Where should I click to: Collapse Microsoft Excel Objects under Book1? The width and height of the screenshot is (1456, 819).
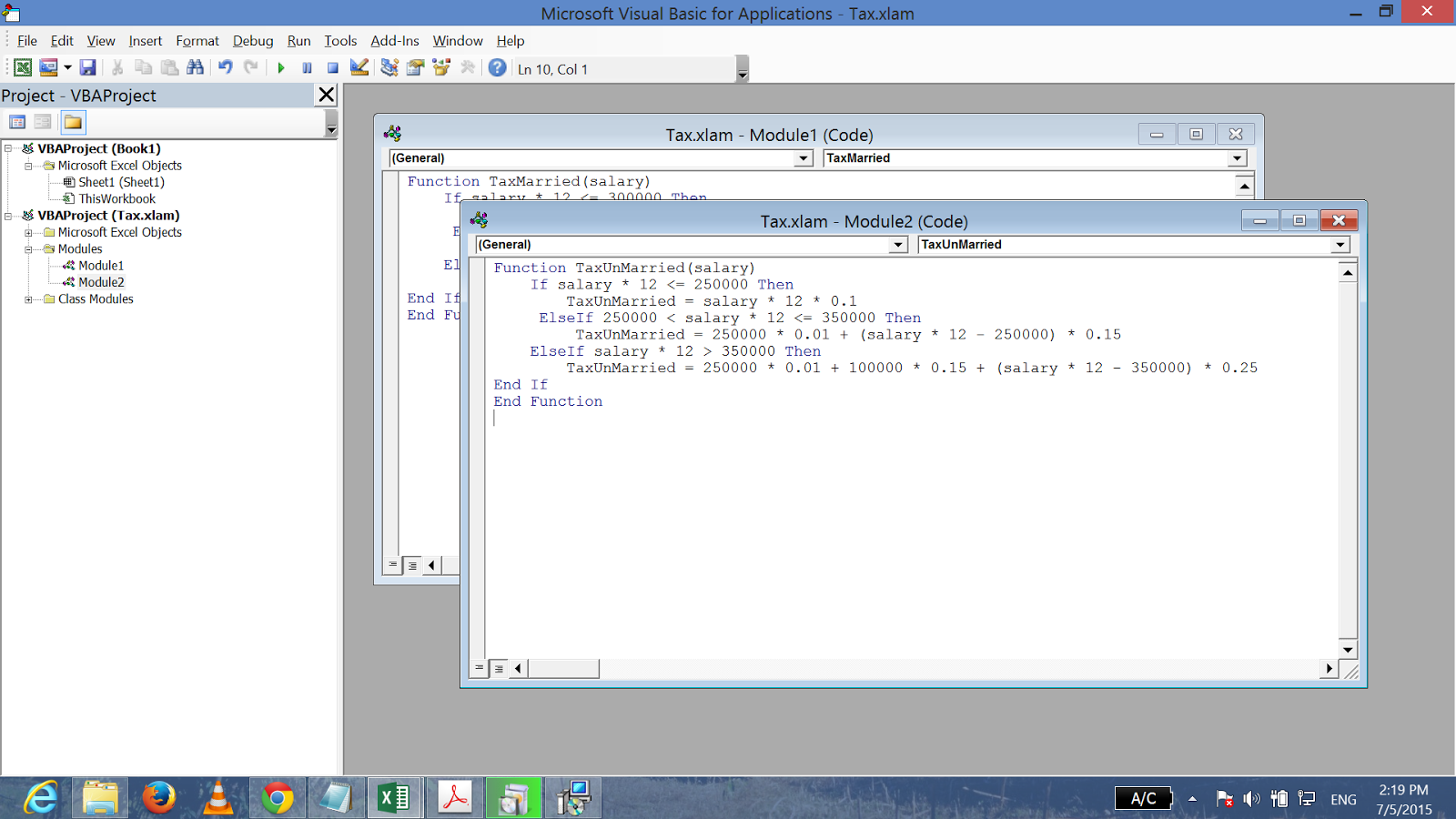tap(28, 166)
